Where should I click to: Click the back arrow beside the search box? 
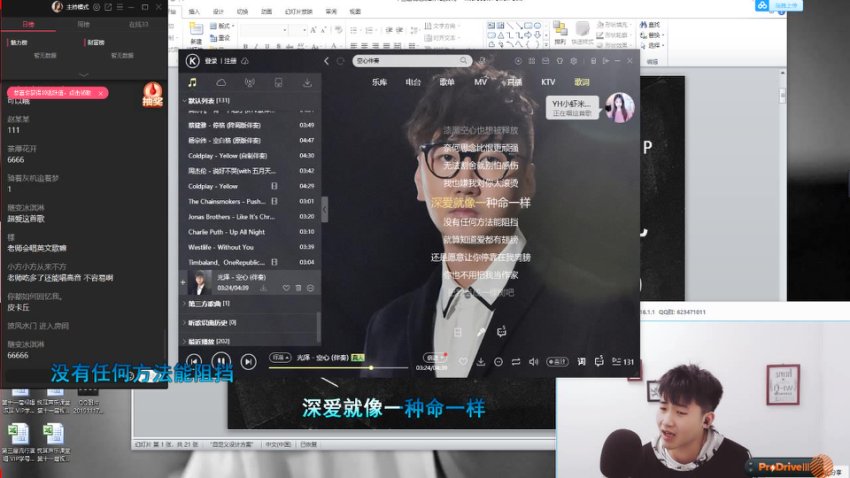tap(327, 61)
